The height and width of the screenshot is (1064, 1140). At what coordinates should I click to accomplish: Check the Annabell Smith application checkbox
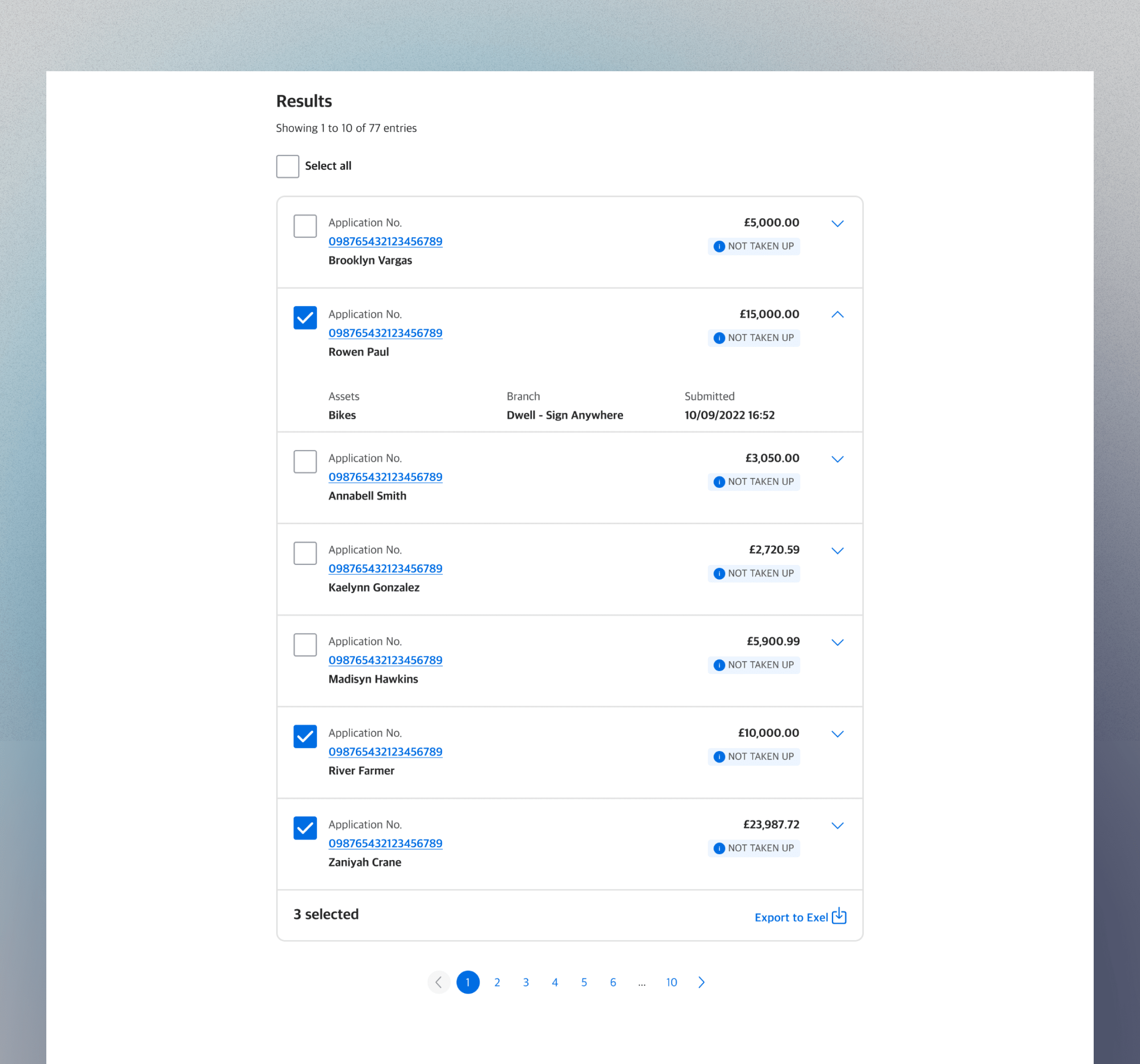[x=305, y=462]
